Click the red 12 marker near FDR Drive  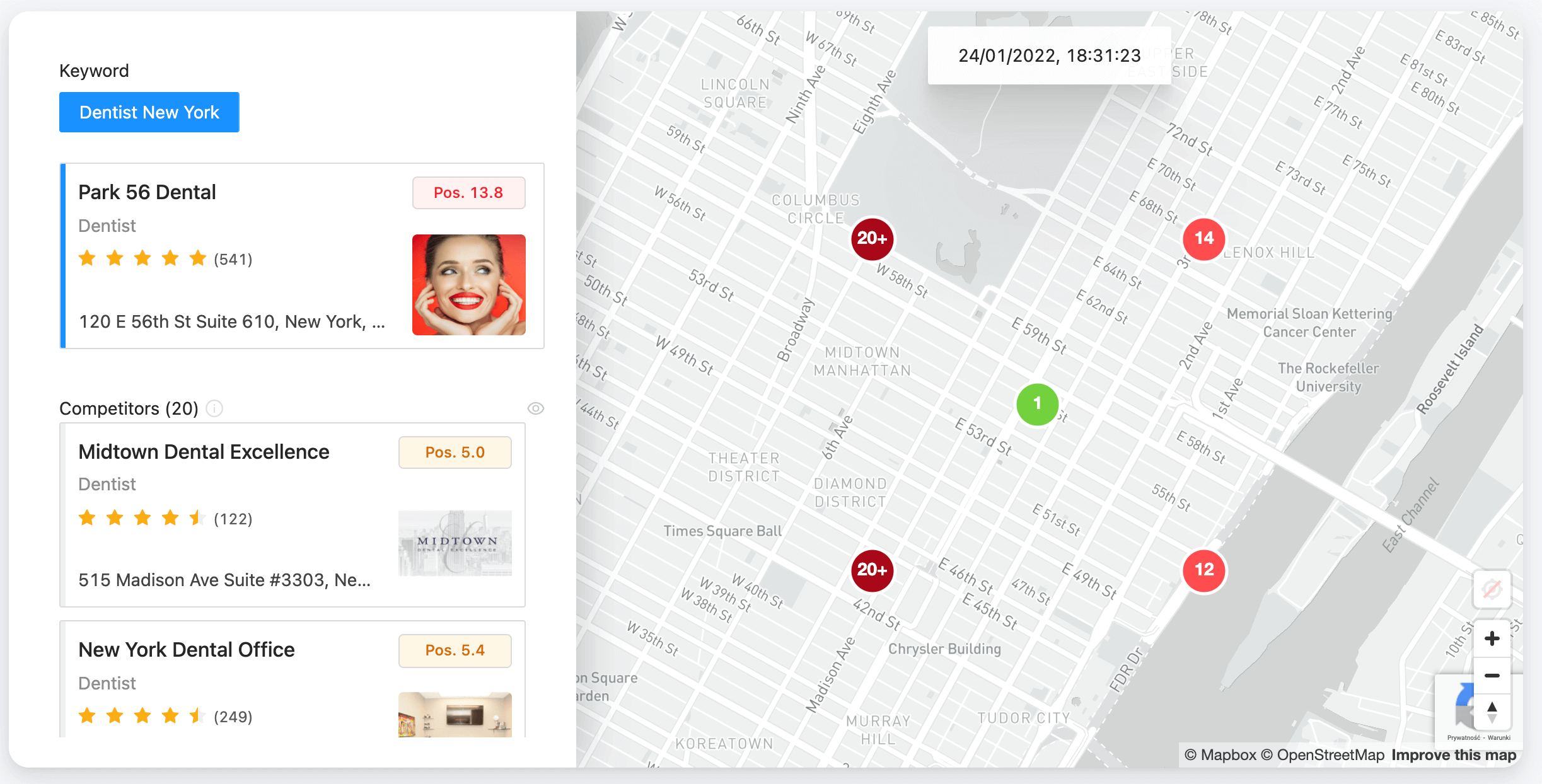(x=1204, y=570)
